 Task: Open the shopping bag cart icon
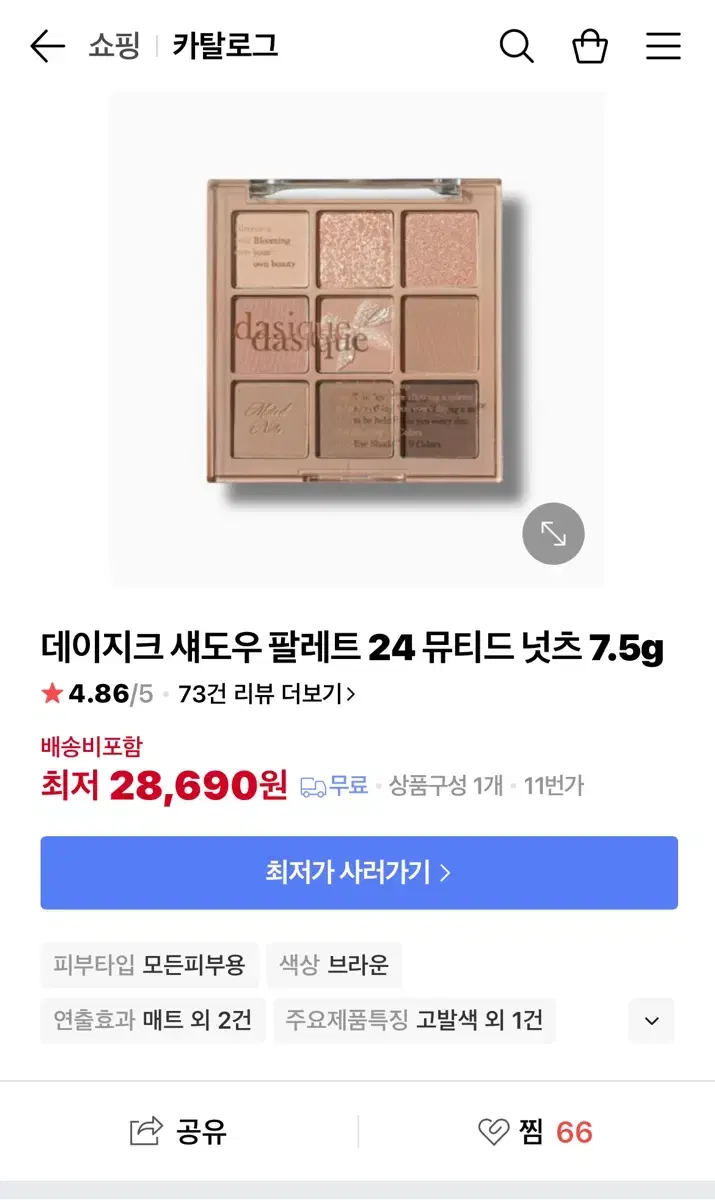tap(590, 46)
